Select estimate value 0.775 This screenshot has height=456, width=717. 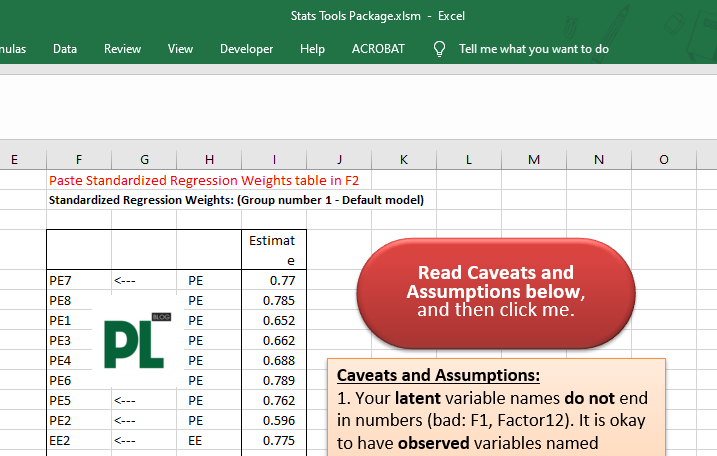[274, 440]
